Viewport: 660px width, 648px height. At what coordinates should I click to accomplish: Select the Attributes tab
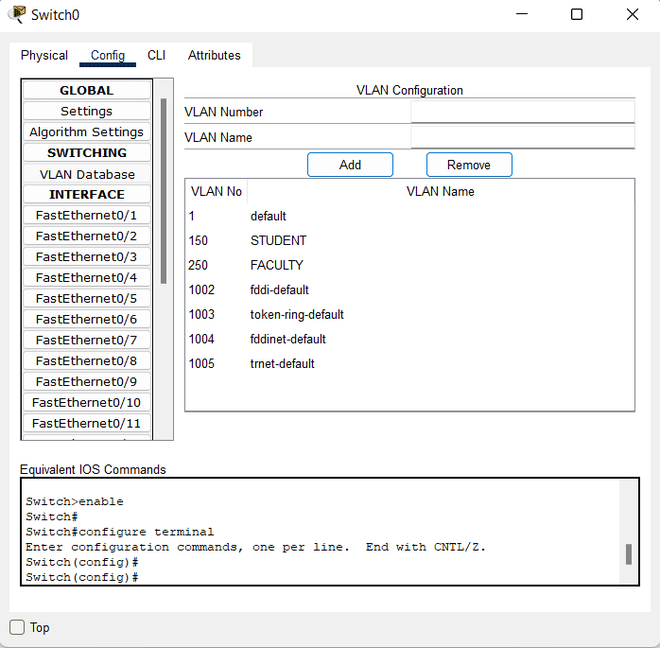pos(214,55)
